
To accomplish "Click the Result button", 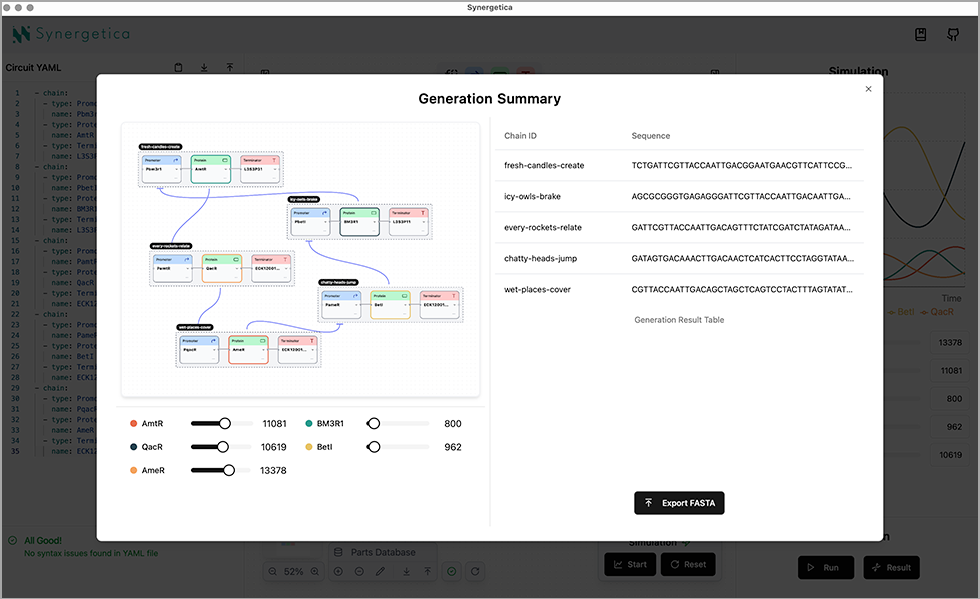I will coord(891,568).
